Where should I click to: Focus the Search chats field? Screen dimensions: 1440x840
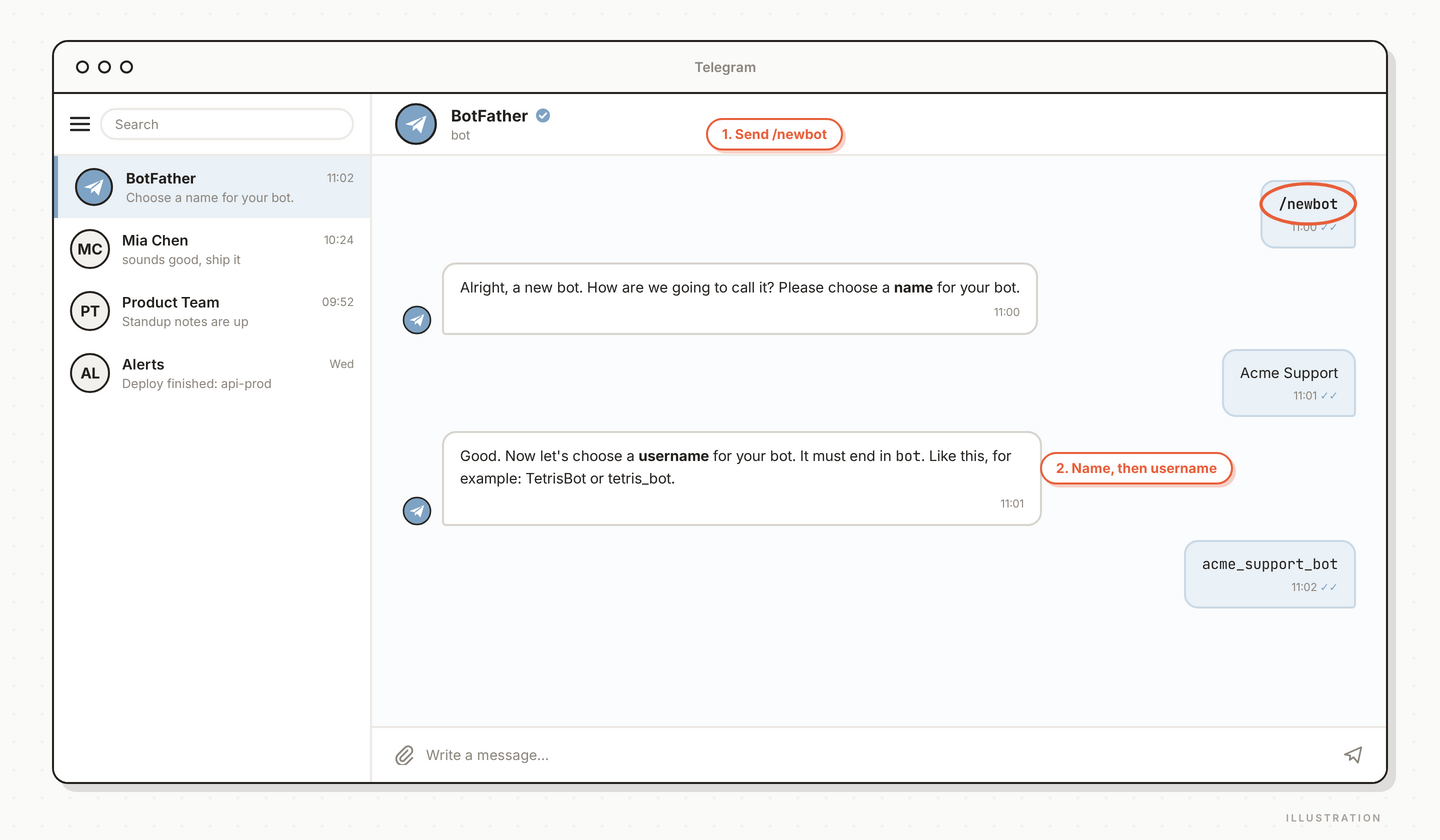[227, 124]
